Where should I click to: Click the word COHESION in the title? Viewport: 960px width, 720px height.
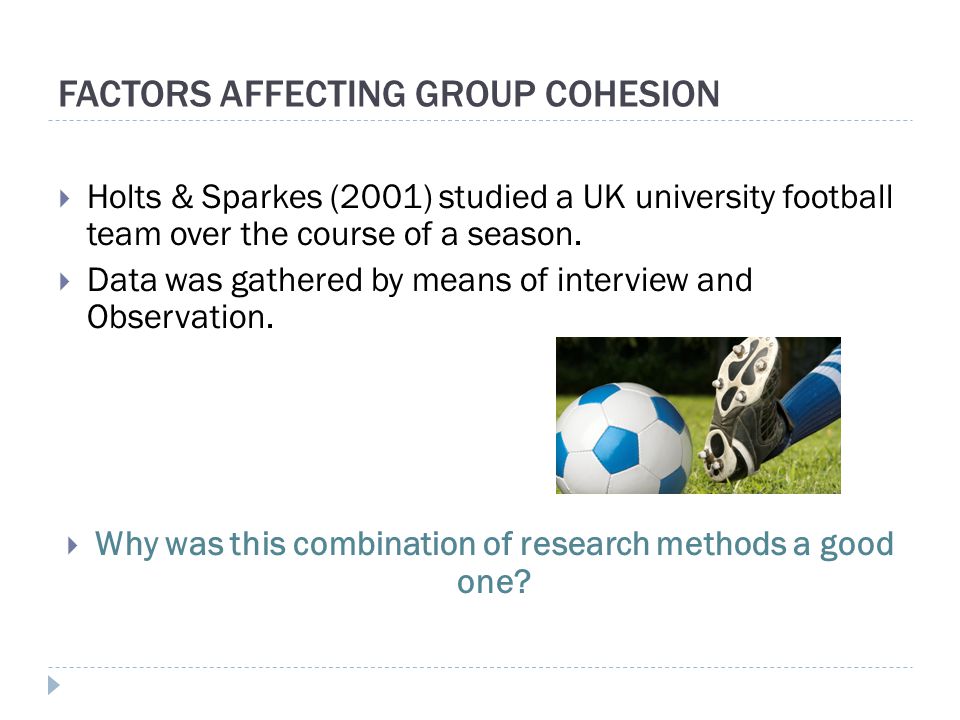(x=632, y=94)
